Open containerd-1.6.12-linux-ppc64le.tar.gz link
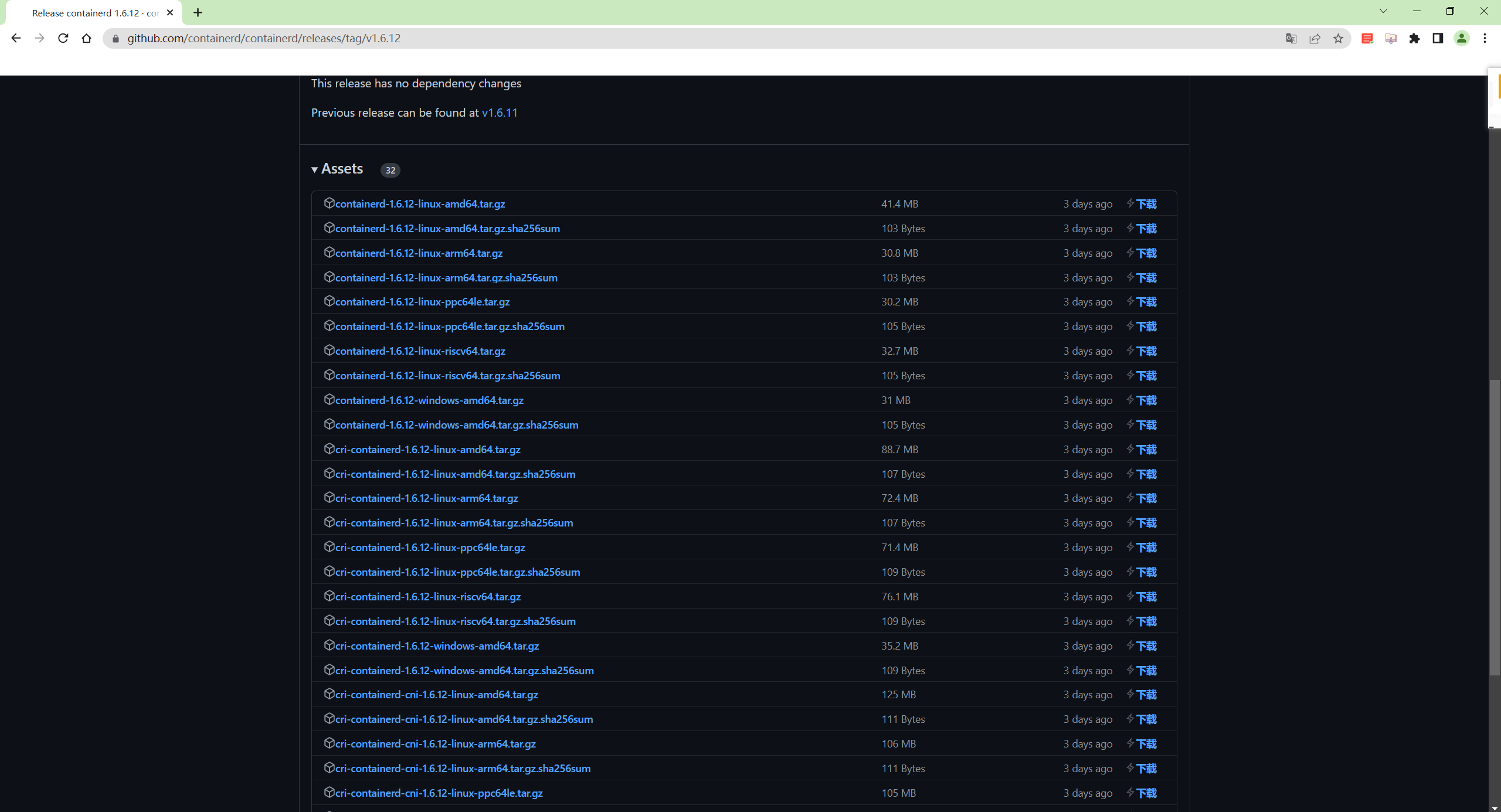This screenshot has height=812, width=1501. tap(422, 302)
